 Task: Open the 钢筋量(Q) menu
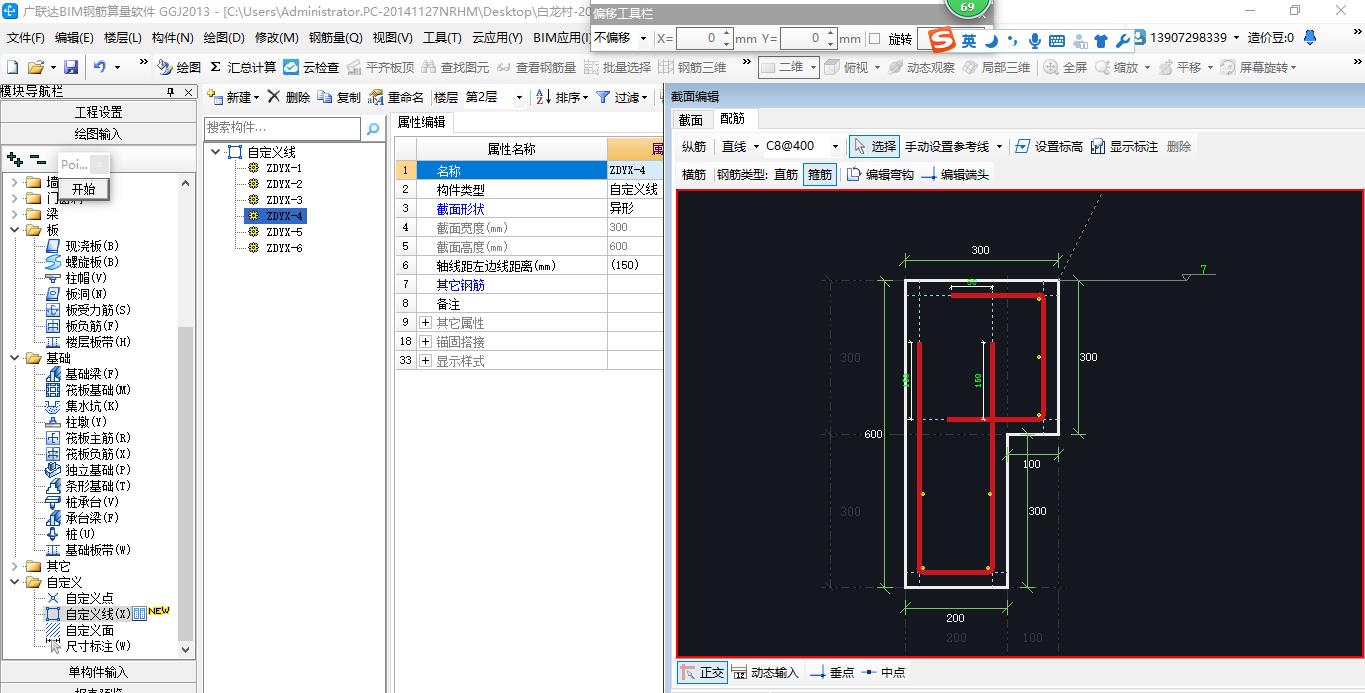coord(335,38)
